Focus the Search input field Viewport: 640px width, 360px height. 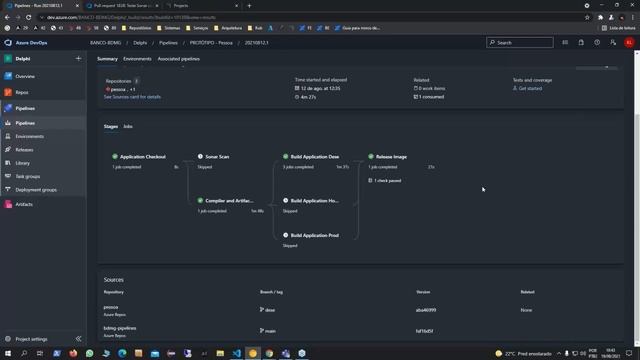point(520,42)
